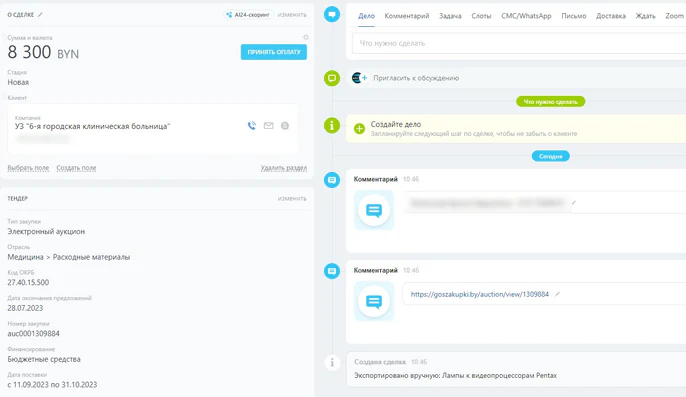Screen dimensions: 686x397
Task: Click the green plus icon near Создайте дело
Action: click(359, 129)
